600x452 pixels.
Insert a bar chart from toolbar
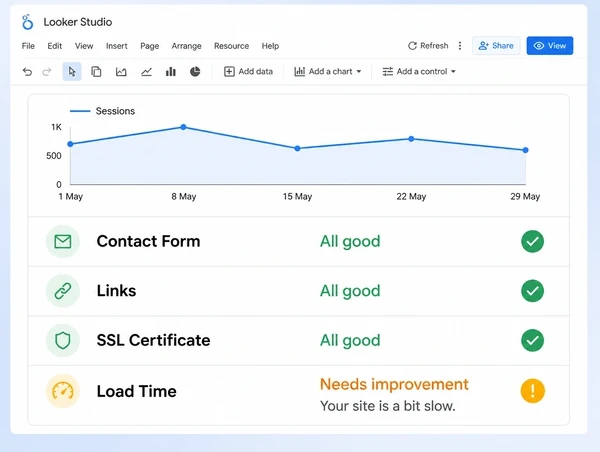point(171,72)
